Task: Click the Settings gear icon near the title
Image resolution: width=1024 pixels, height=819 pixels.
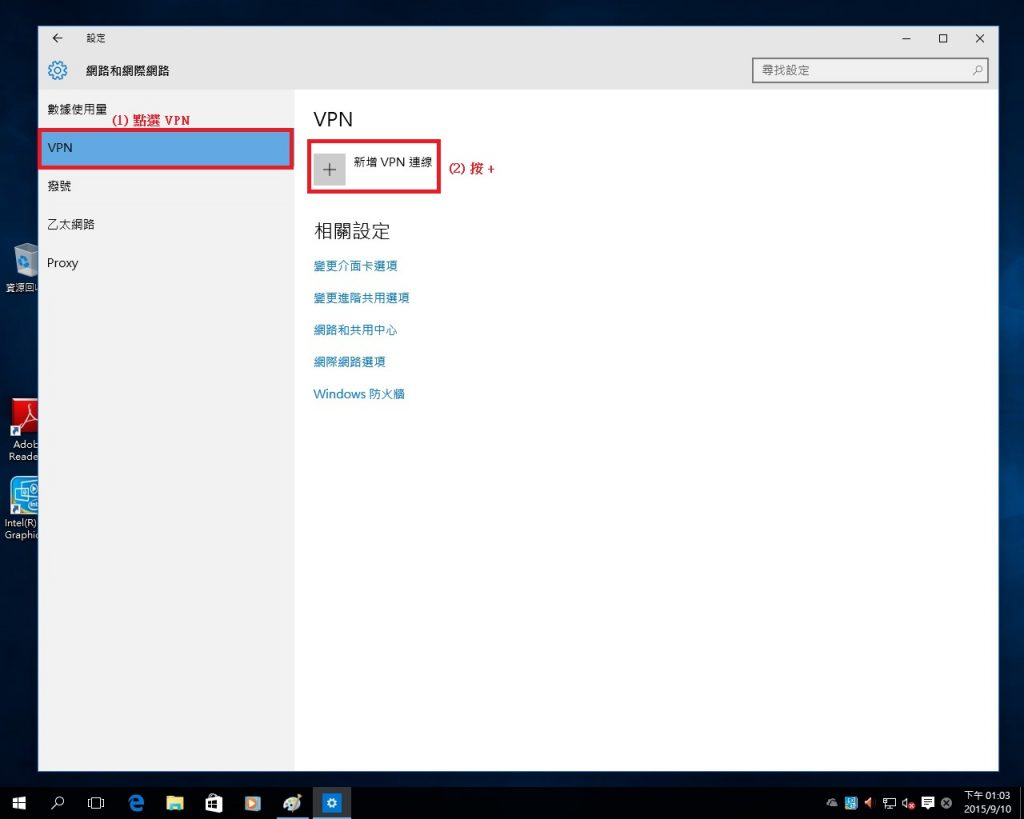Action: [57, 70]
